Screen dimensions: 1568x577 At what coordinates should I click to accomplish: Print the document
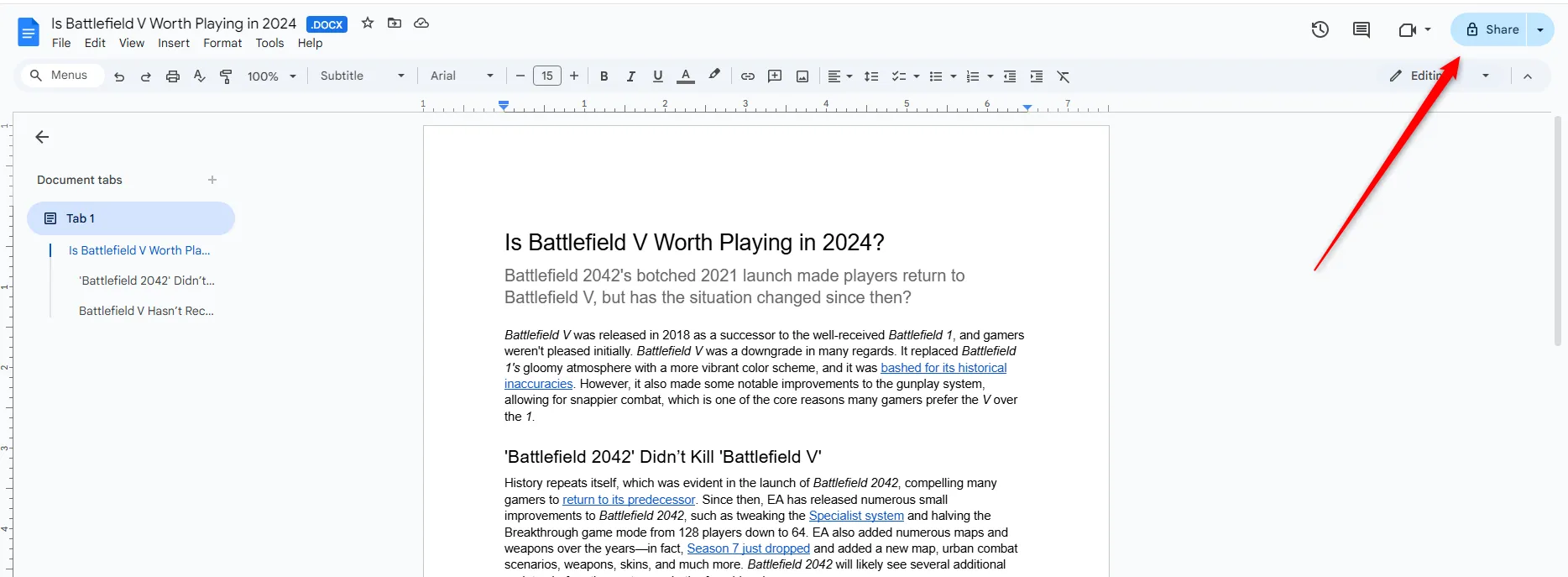173,76
